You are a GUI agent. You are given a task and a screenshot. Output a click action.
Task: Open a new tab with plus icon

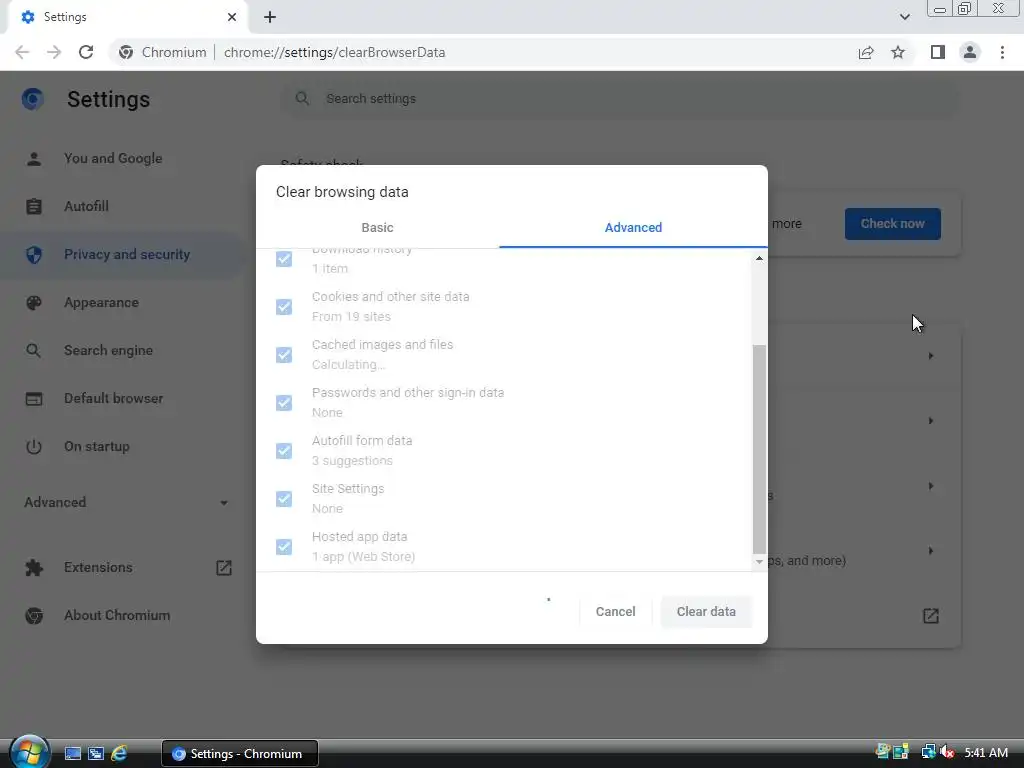[270, 17]
